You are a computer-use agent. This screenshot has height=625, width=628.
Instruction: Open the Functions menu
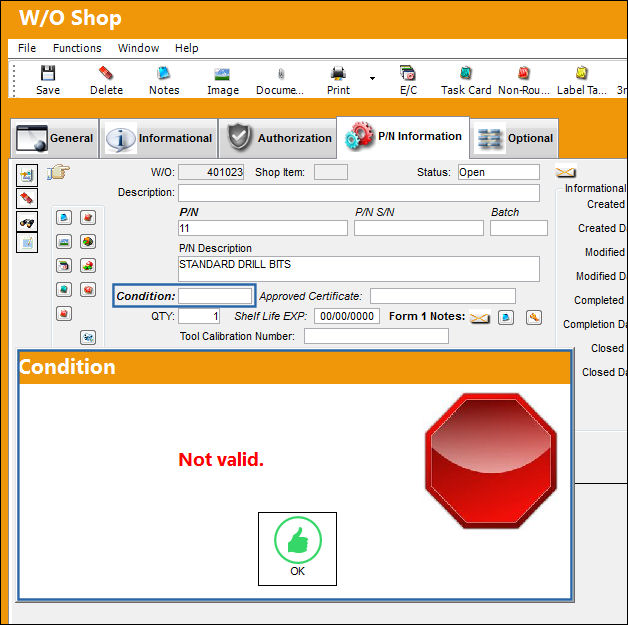77,48
